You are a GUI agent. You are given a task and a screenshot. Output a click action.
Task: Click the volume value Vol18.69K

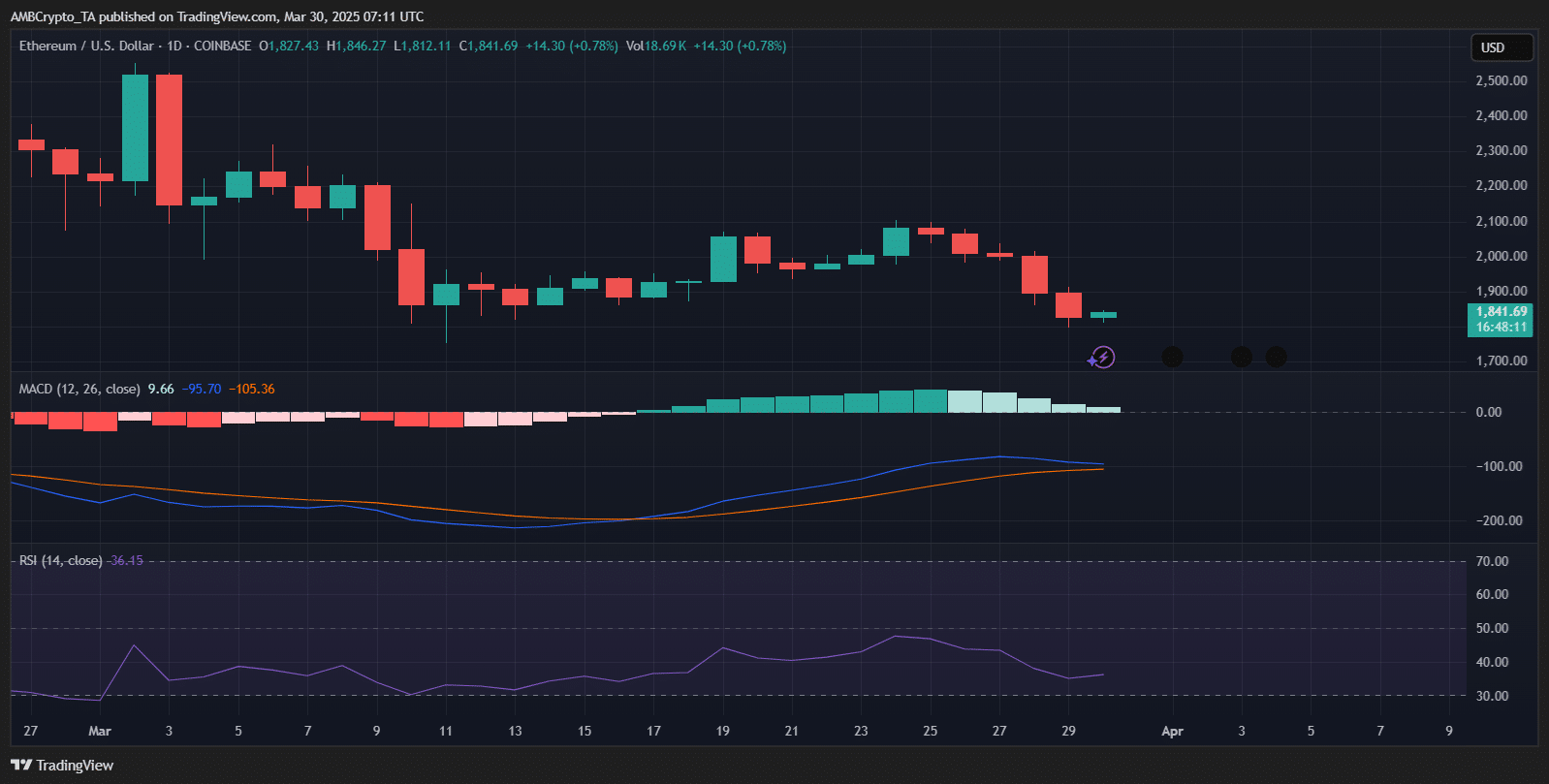pyautogui.click(x=656, y=46)
